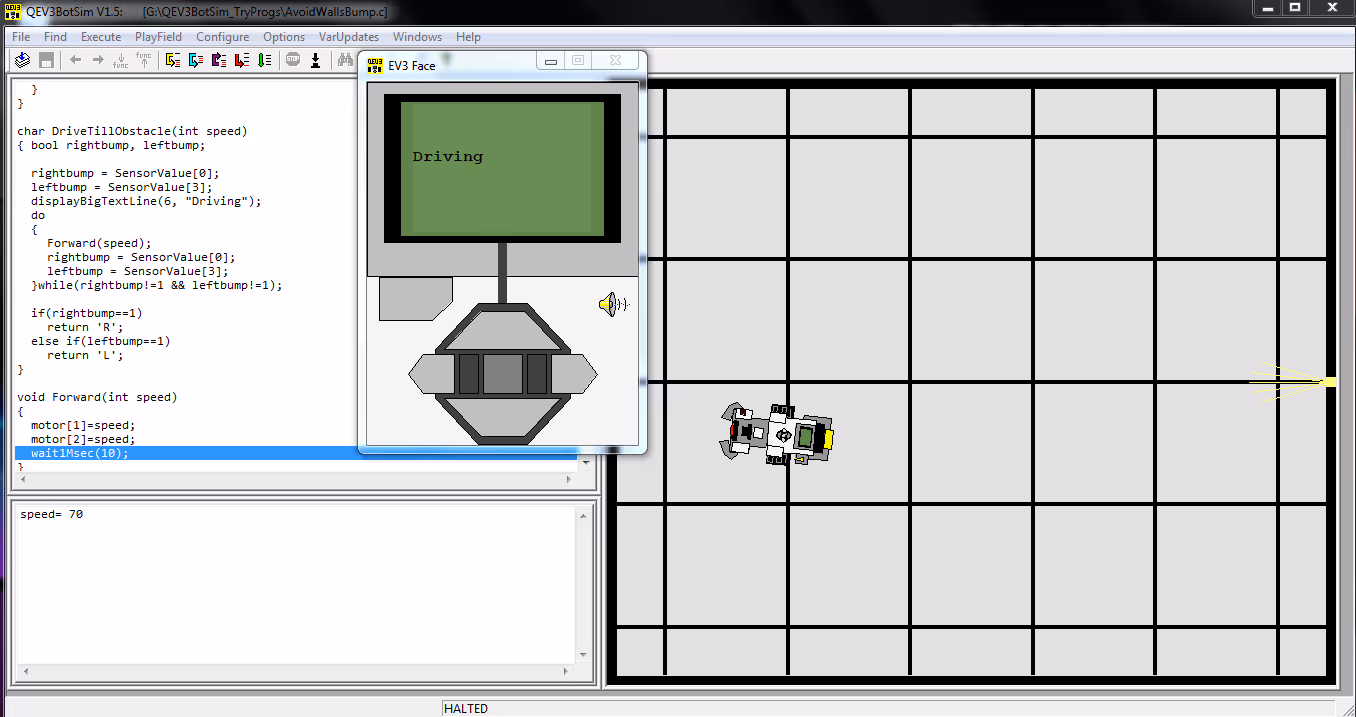Image resolution: width=1356 pixels, height=717 pixels.
Task: Toggle the speaker icon in EV3 Face window
Action: coord(613,305)
